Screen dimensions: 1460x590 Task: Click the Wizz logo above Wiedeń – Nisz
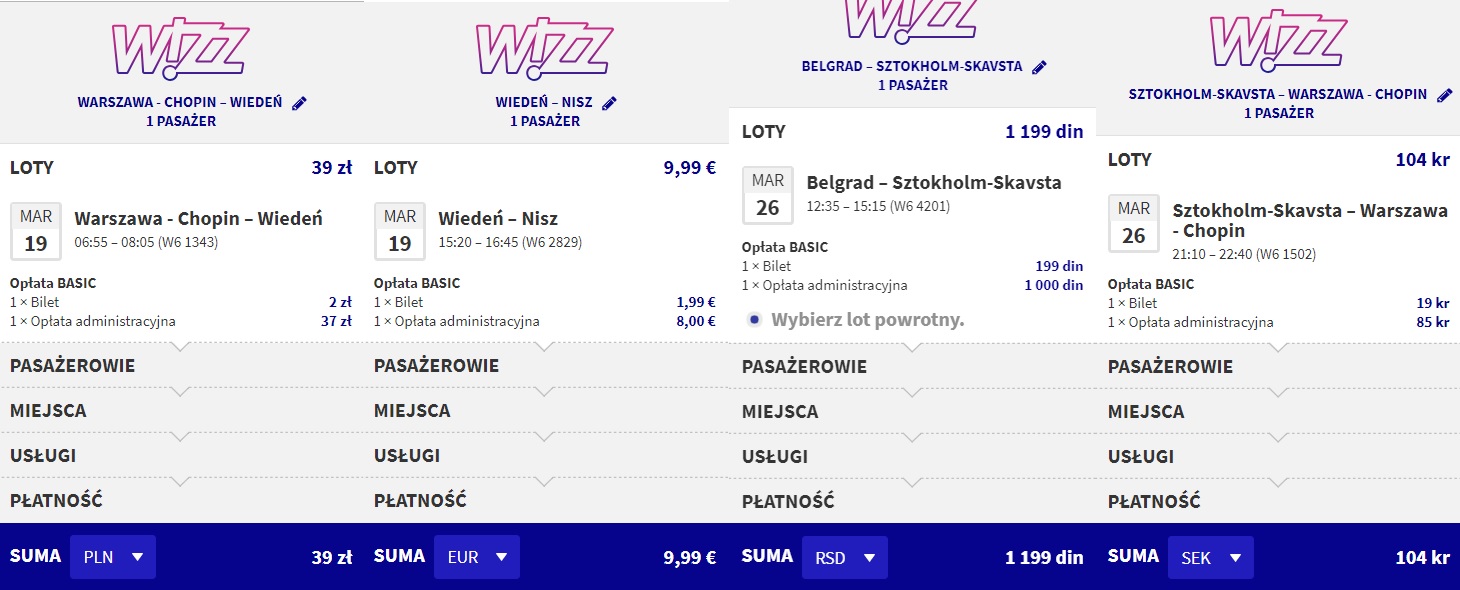[544, 48]
